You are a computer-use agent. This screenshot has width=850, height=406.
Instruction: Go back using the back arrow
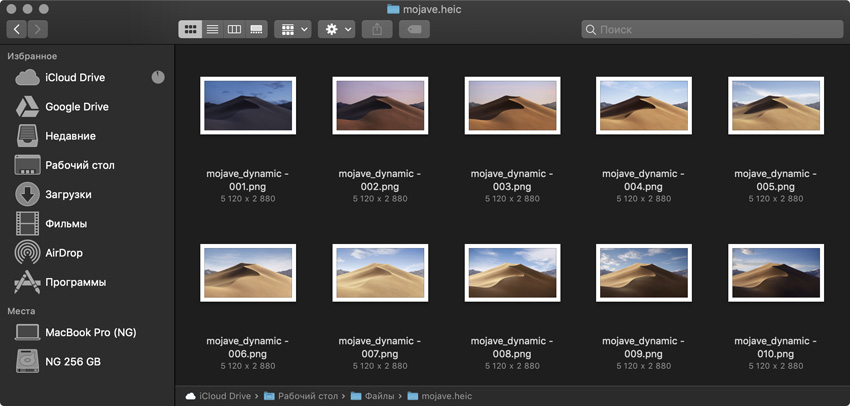click(x=18, y=30)
